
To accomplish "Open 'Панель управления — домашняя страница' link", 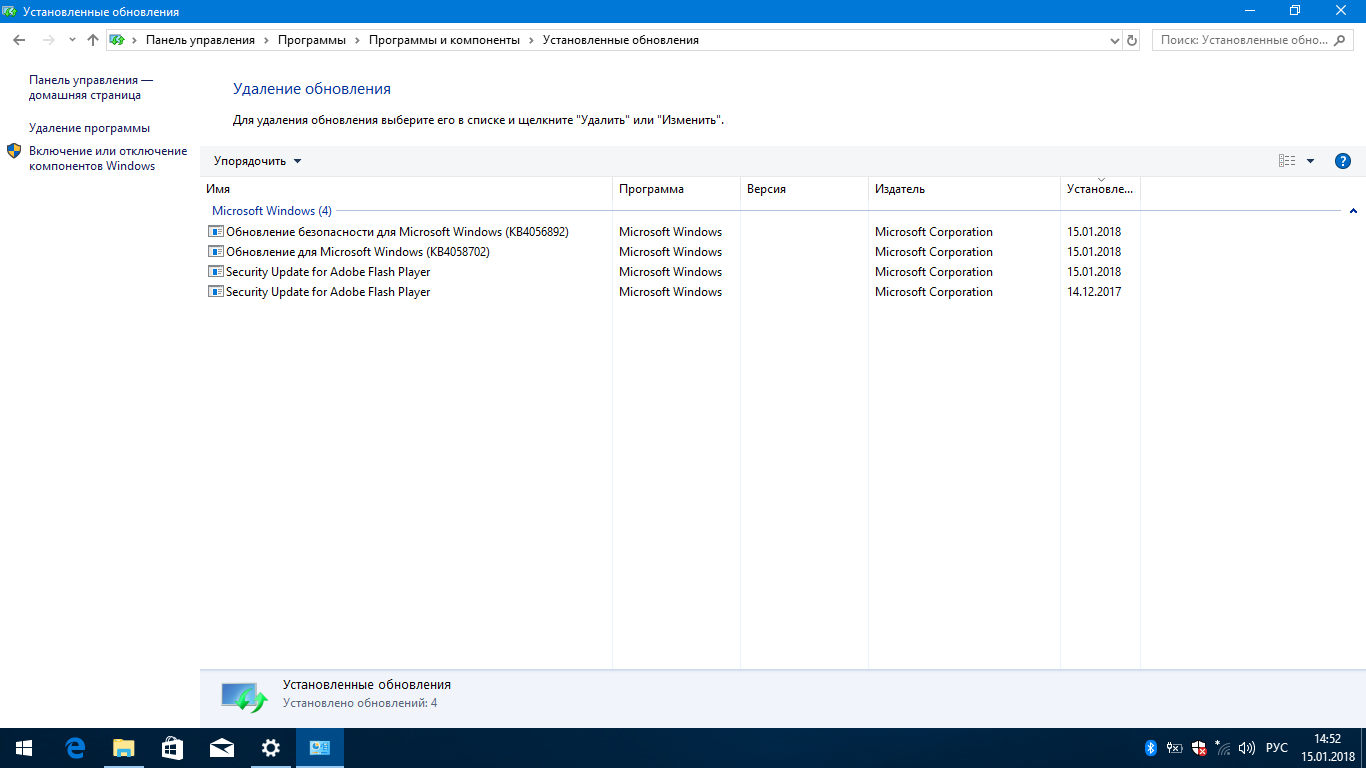I will click(91, 87).
